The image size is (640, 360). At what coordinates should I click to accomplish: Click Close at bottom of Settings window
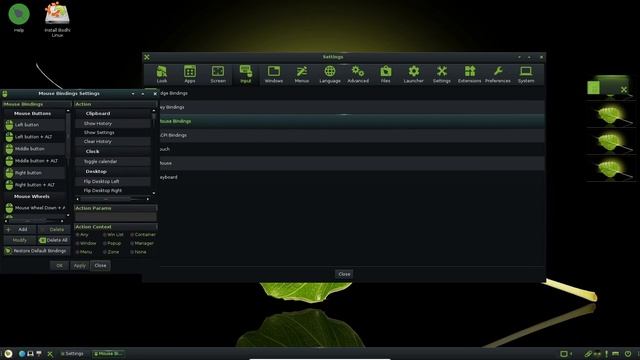344,274
